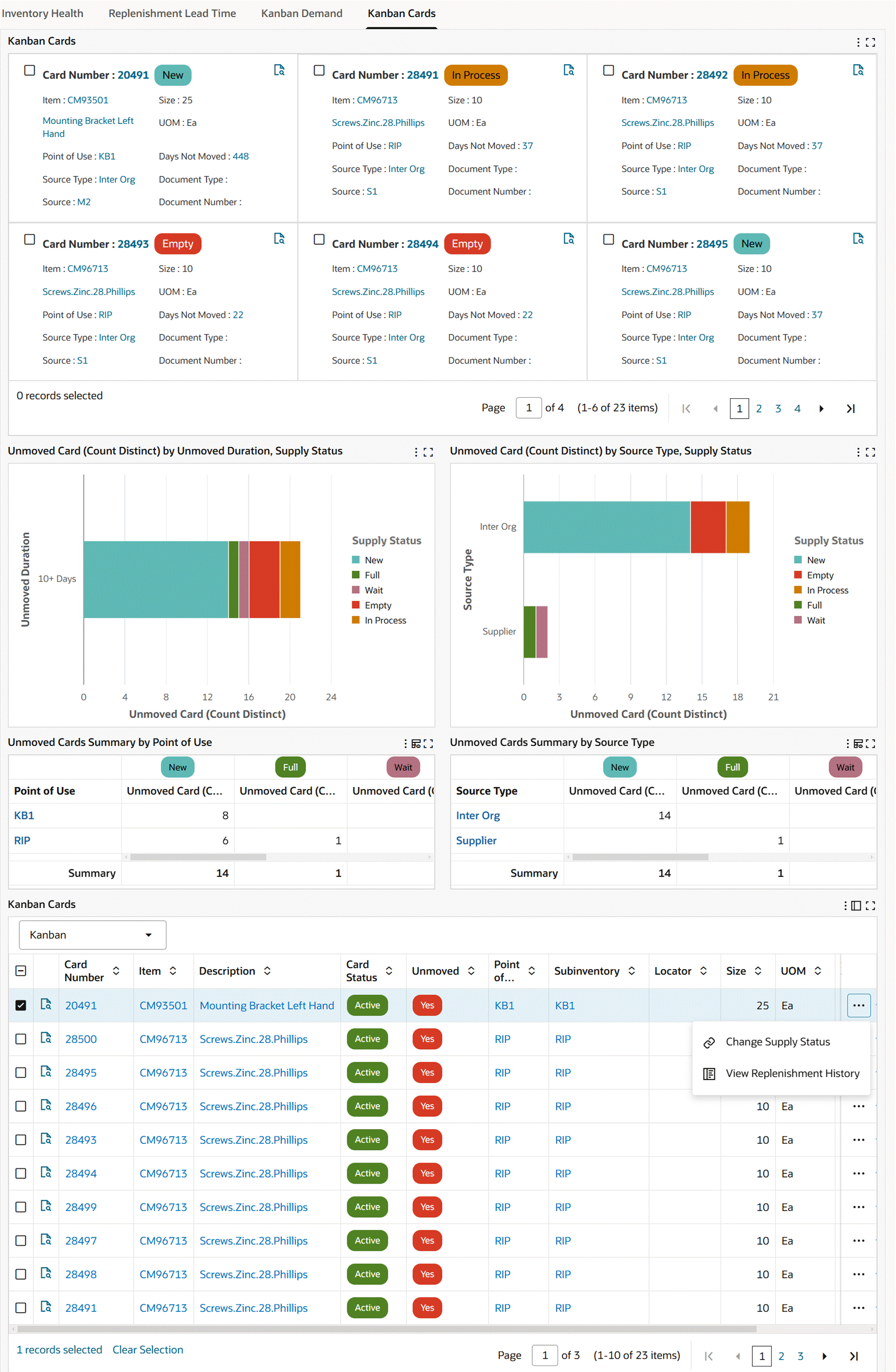Select checkbox on card tile 28493
The image size is (896, 1372).
click(29, 239)
